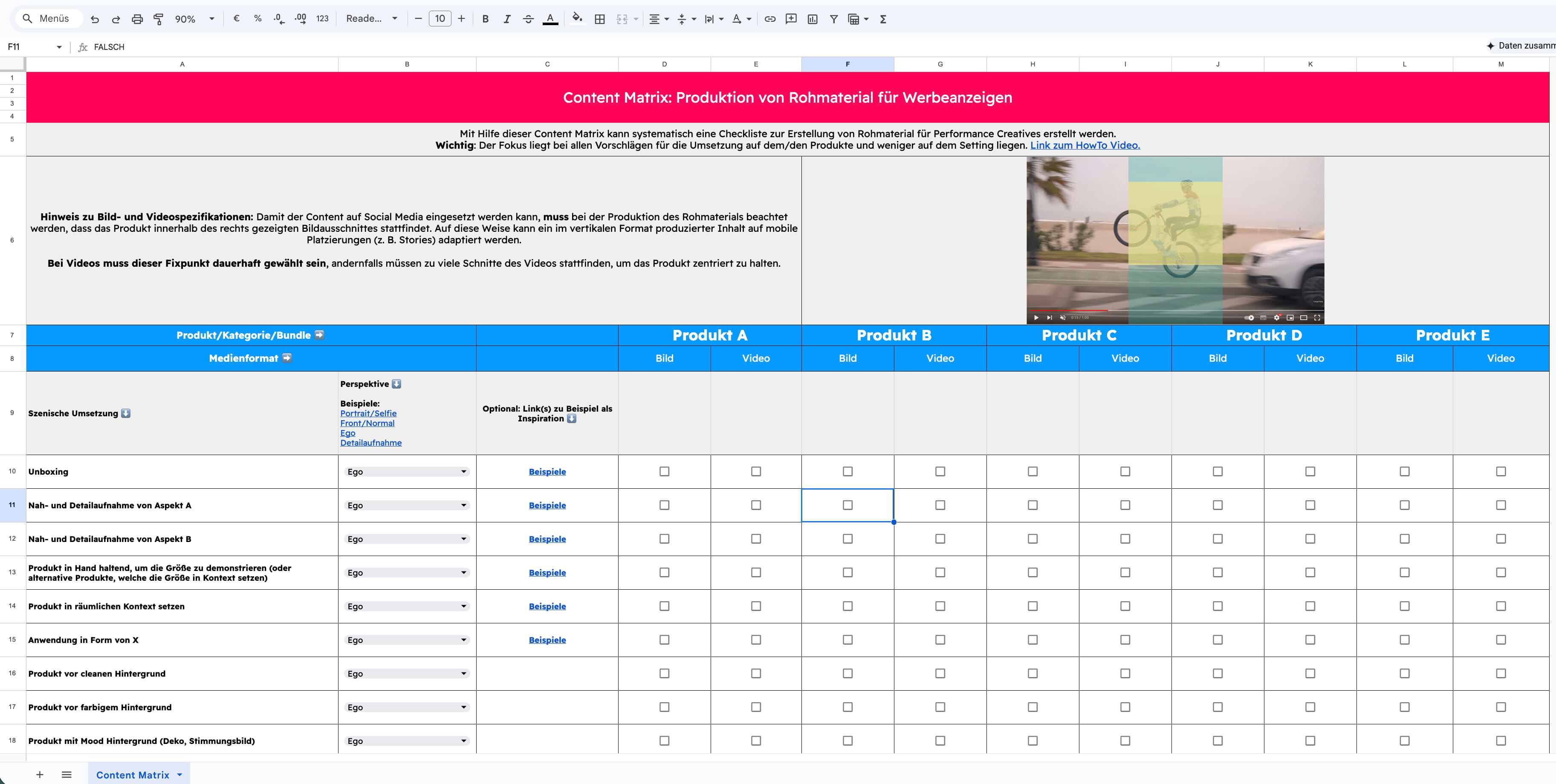Check Aspekt B box for Produkt C Bild
The image size is (1556, 784).
click(1033, 539)
